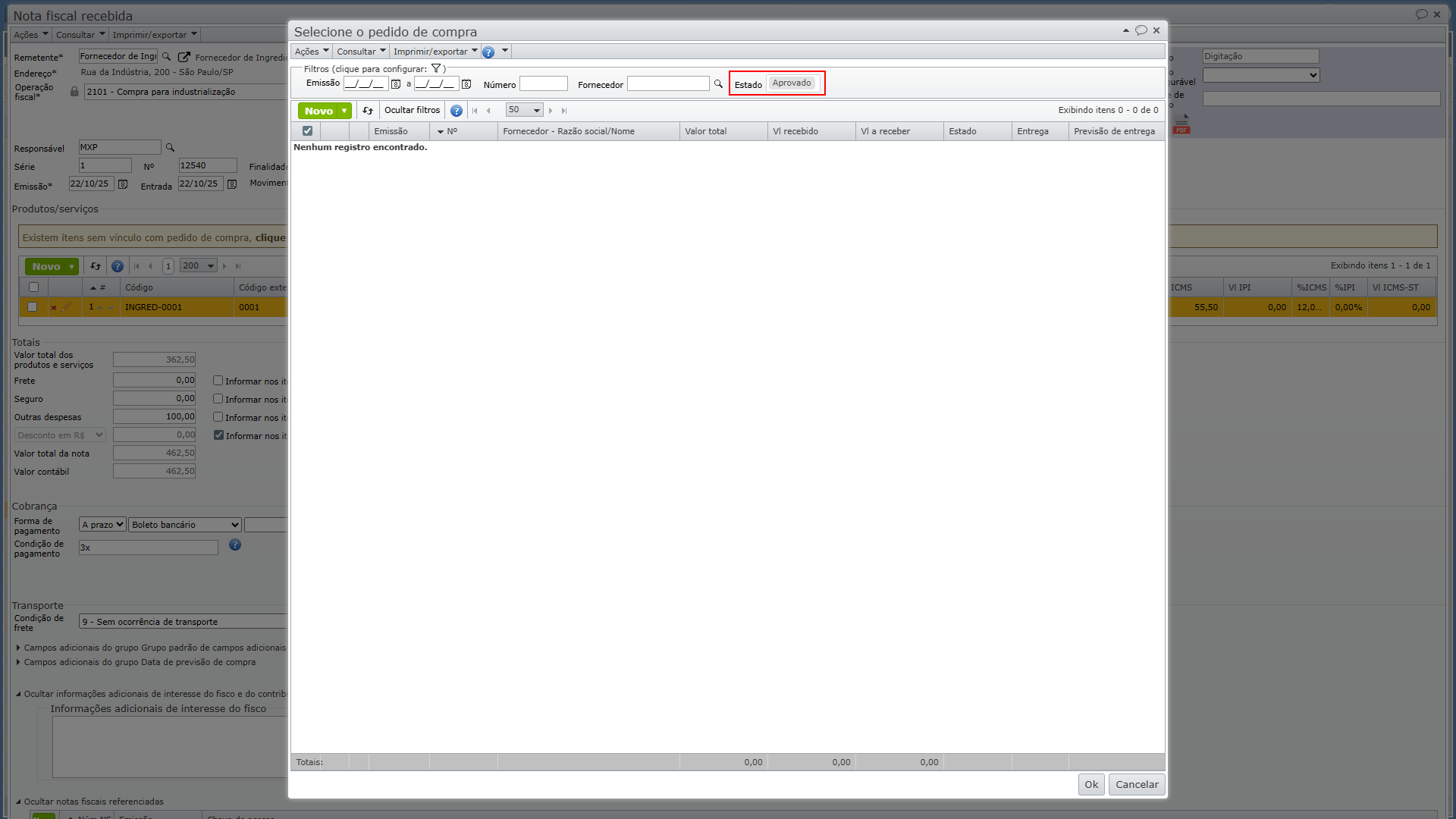Open Ações menu in the dialog
This screenshot has height=819, width=1456.
point(312,52)
